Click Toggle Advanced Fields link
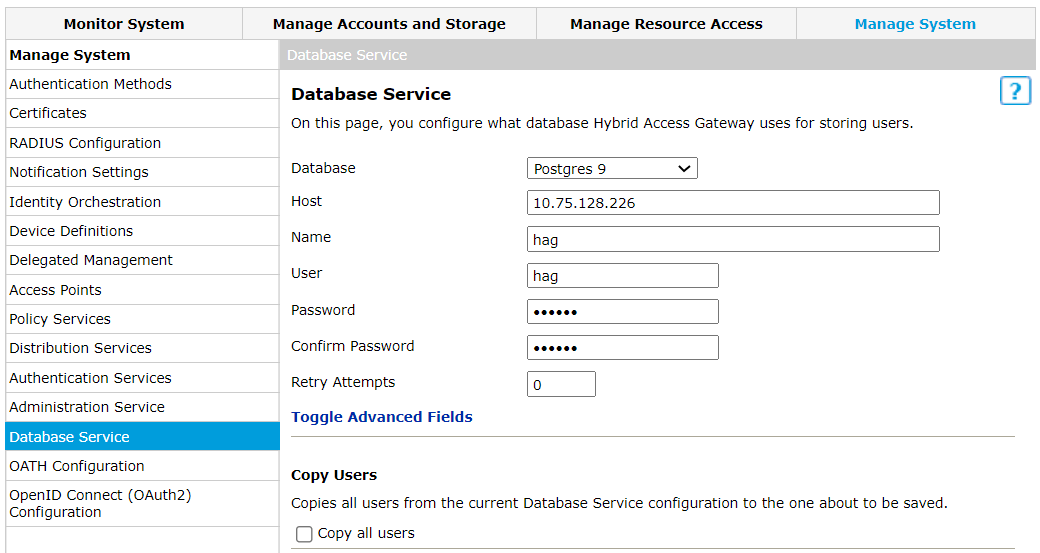This screenshot has width=1040, height=553. pos(381,417)
